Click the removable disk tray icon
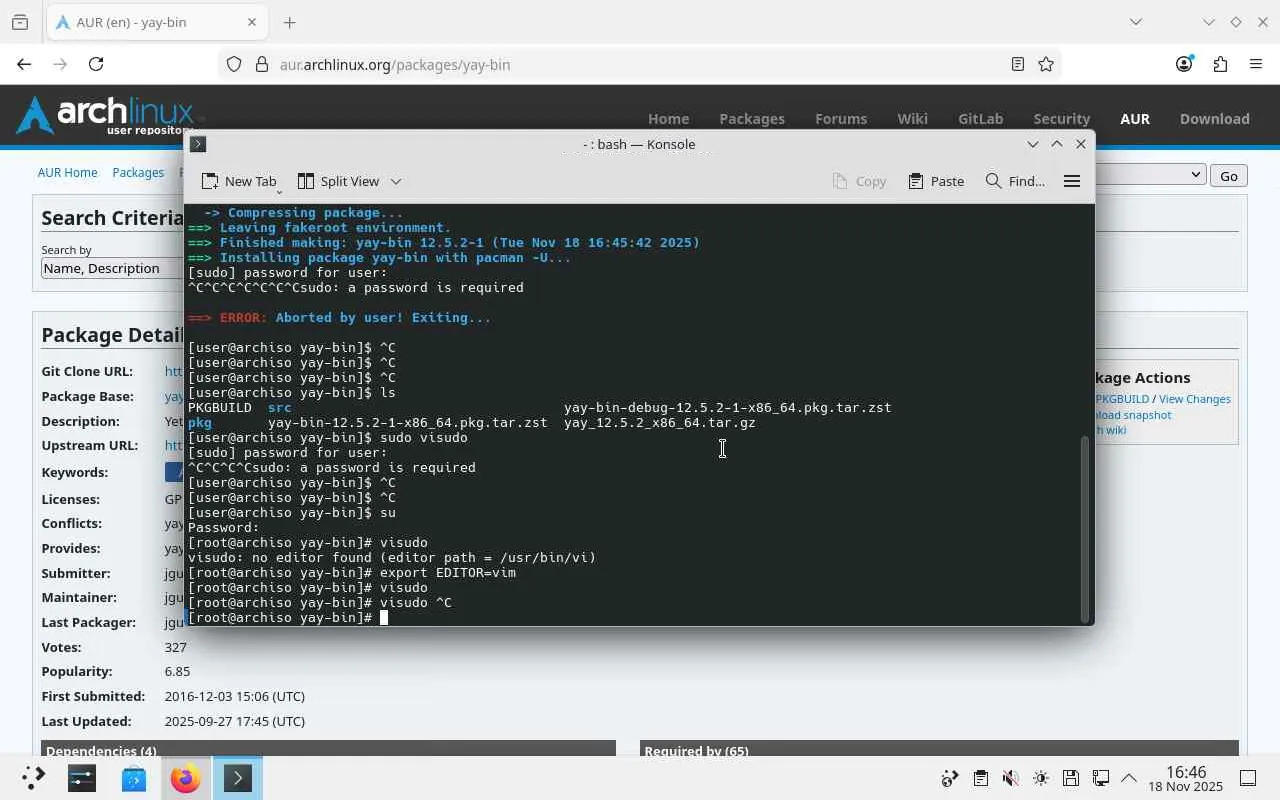This screenshot has height=800, width=1280. click(x=1070, y=778)
